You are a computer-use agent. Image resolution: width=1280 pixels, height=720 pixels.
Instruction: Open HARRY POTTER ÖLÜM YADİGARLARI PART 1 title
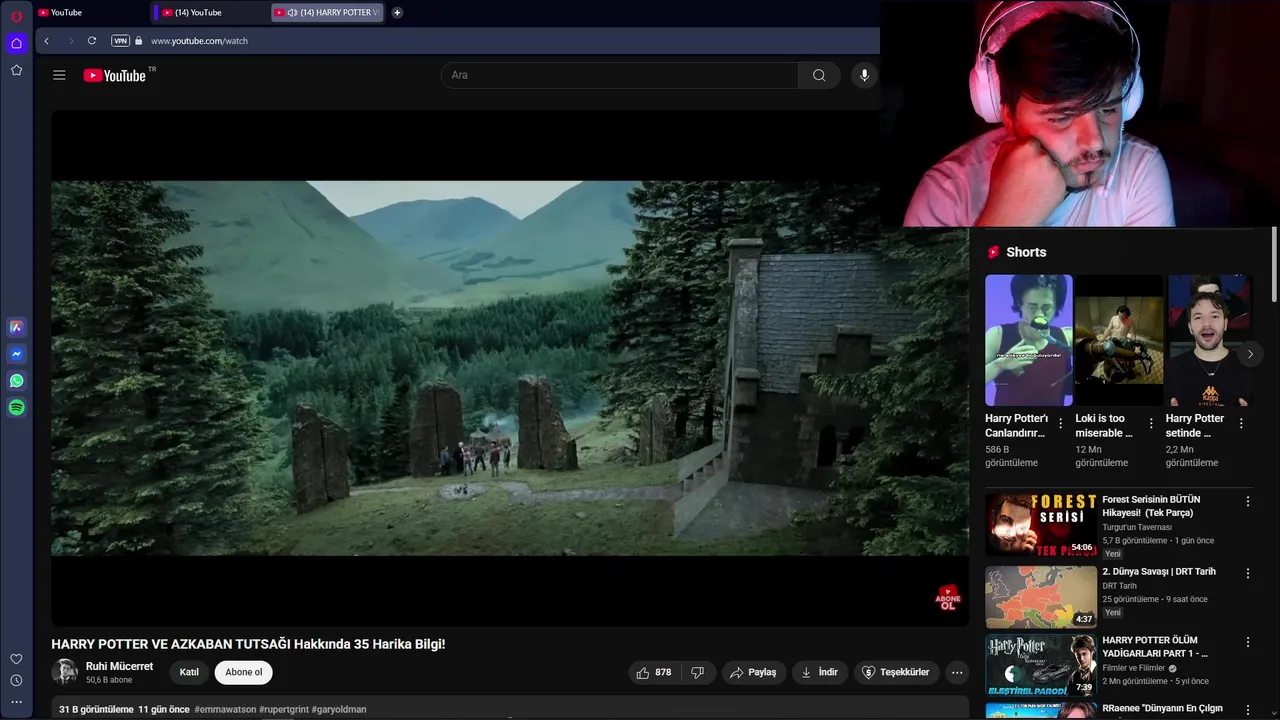click(x=1155, y=647)
